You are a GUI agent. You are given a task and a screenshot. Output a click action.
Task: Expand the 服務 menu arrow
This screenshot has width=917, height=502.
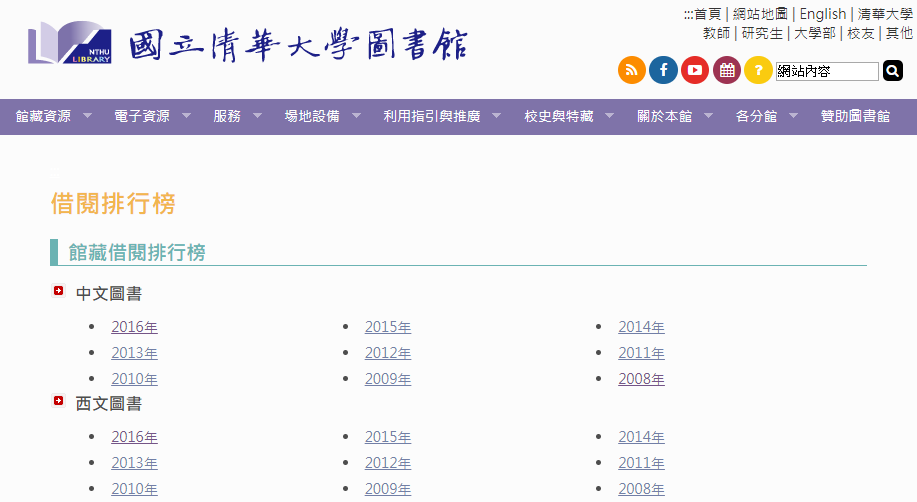pos(257,116)
